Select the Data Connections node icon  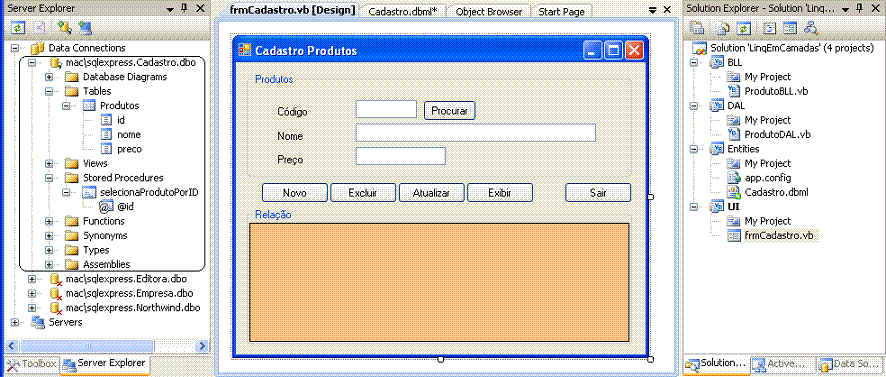(37, 48)
